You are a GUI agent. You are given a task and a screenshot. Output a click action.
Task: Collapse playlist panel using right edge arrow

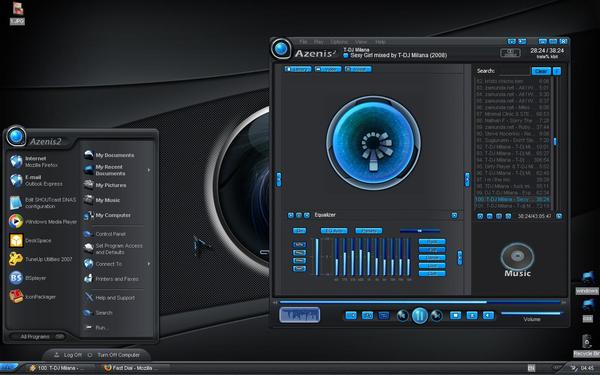coord(467,179)
